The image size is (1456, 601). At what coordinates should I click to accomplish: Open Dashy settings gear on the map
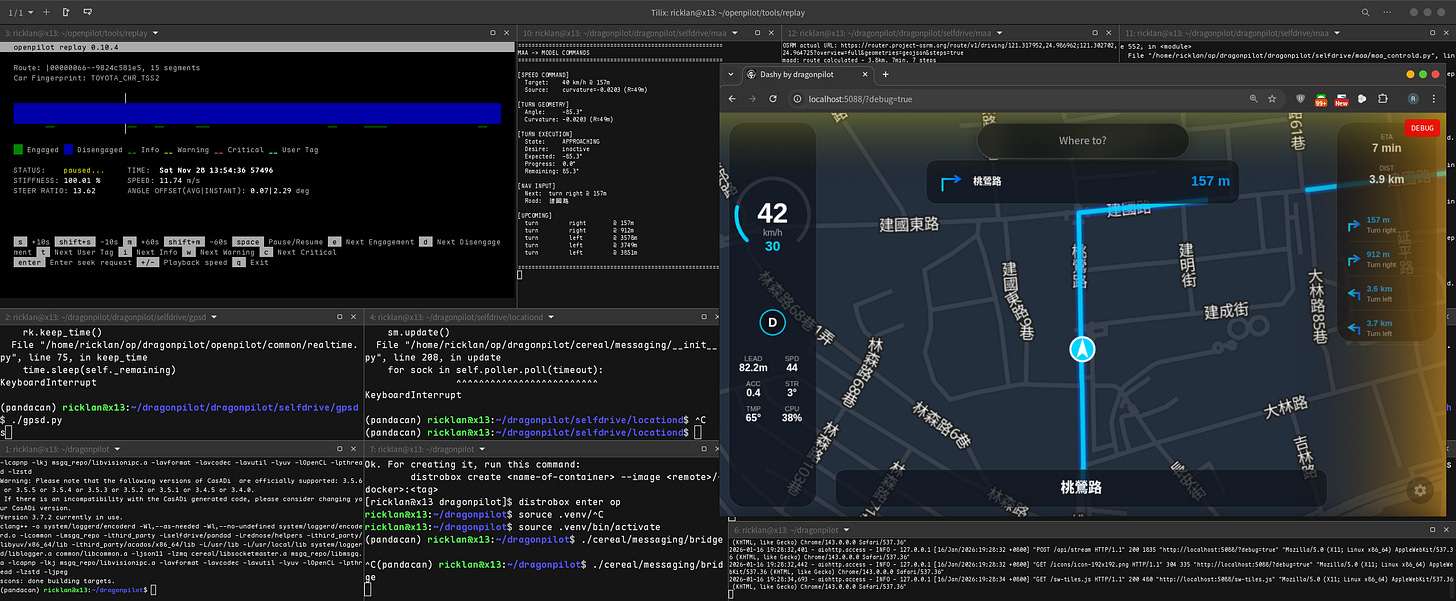1419,490
